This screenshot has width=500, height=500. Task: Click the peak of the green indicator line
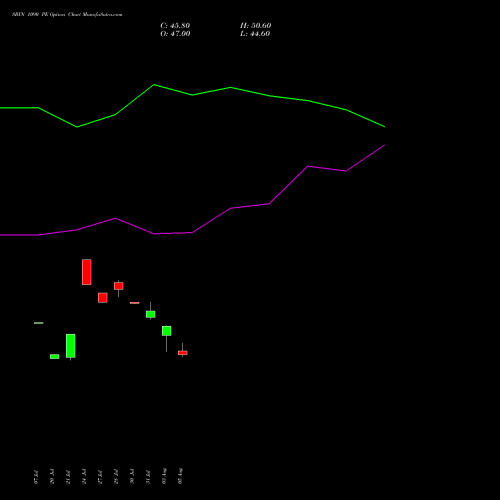click(x=154, y=85)
